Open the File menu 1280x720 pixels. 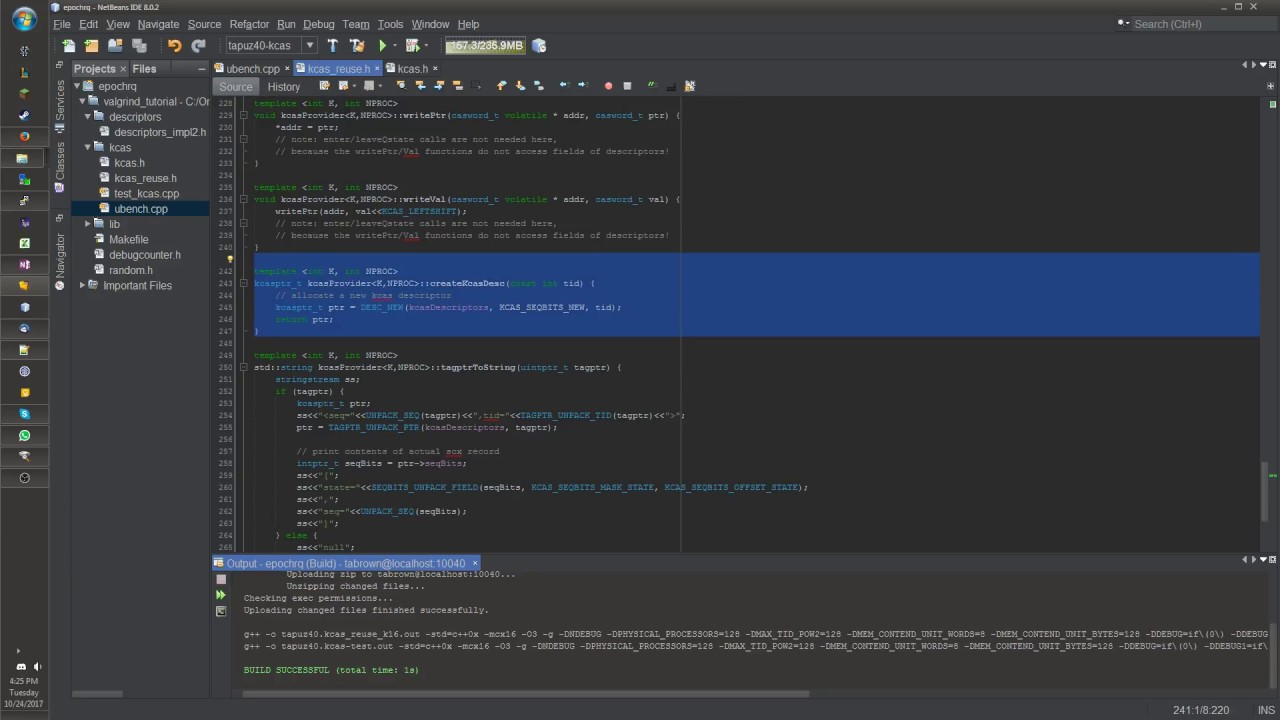coord(62,24)
